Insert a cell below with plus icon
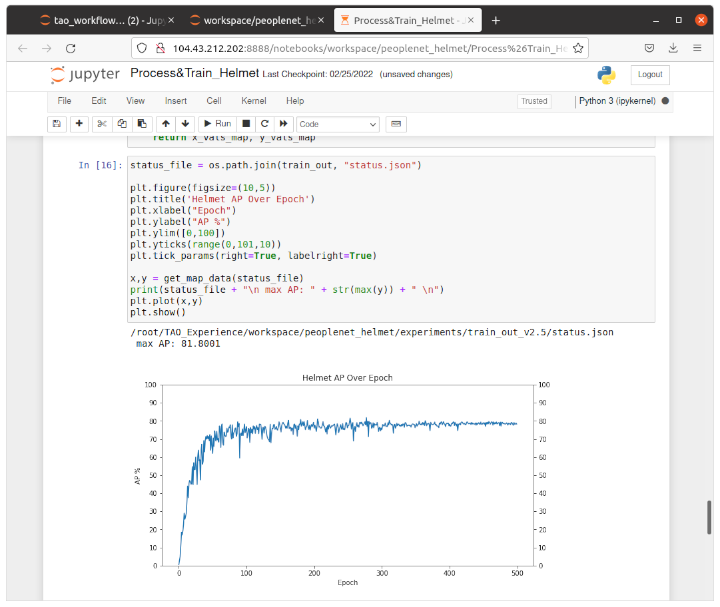This screenshot has width=720, height=607. 79,124
